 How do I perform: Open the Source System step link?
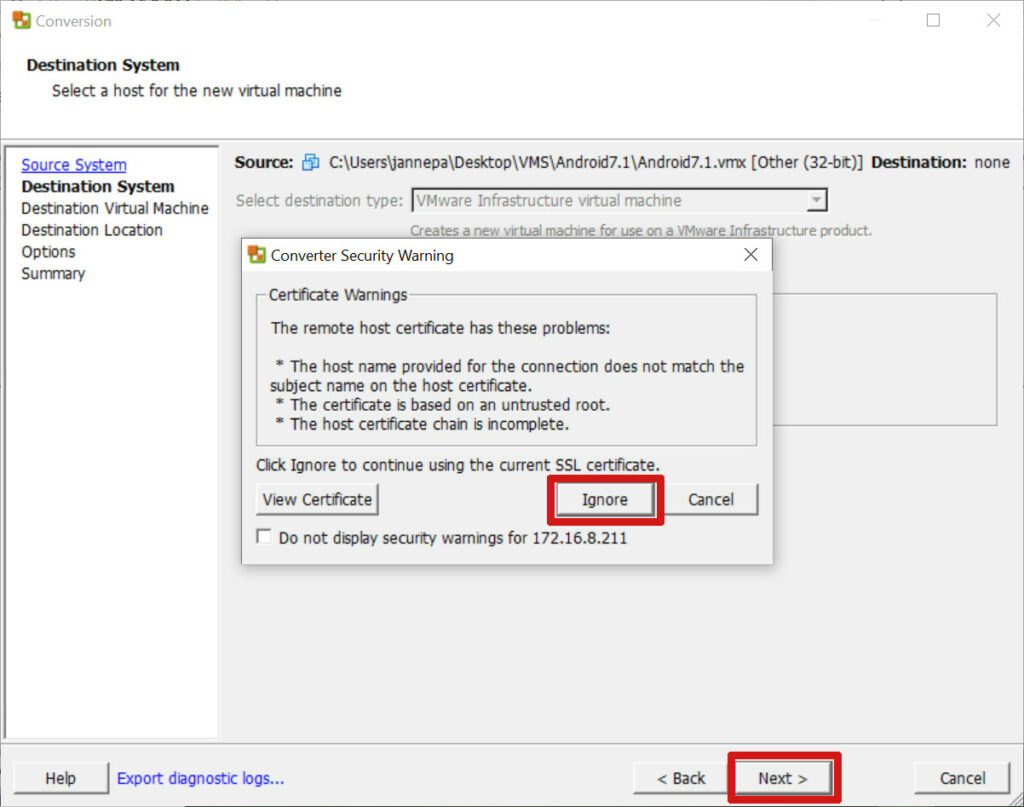tap(74, 165)
